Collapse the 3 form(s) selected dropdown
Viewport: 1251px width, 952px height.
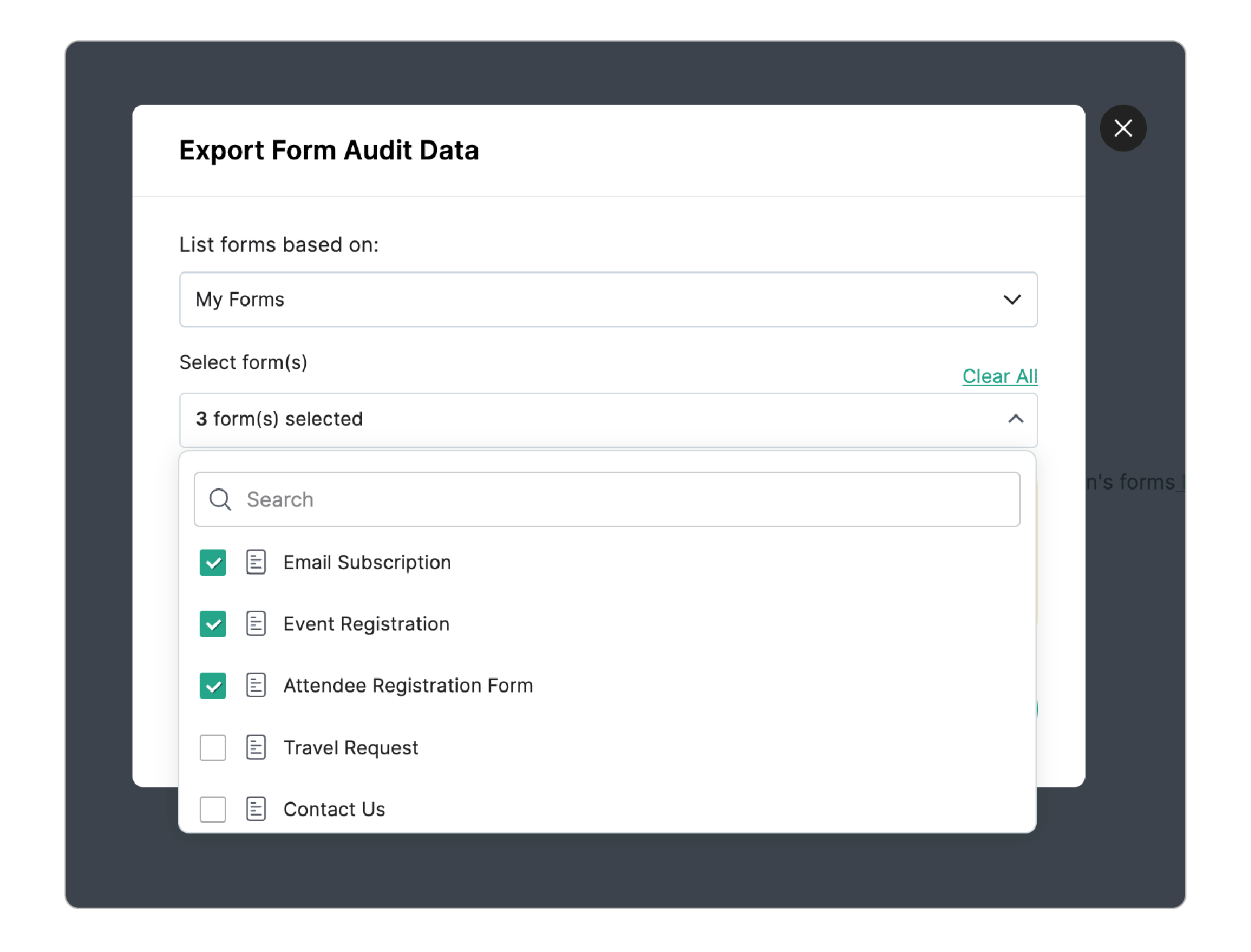[608, 420]
